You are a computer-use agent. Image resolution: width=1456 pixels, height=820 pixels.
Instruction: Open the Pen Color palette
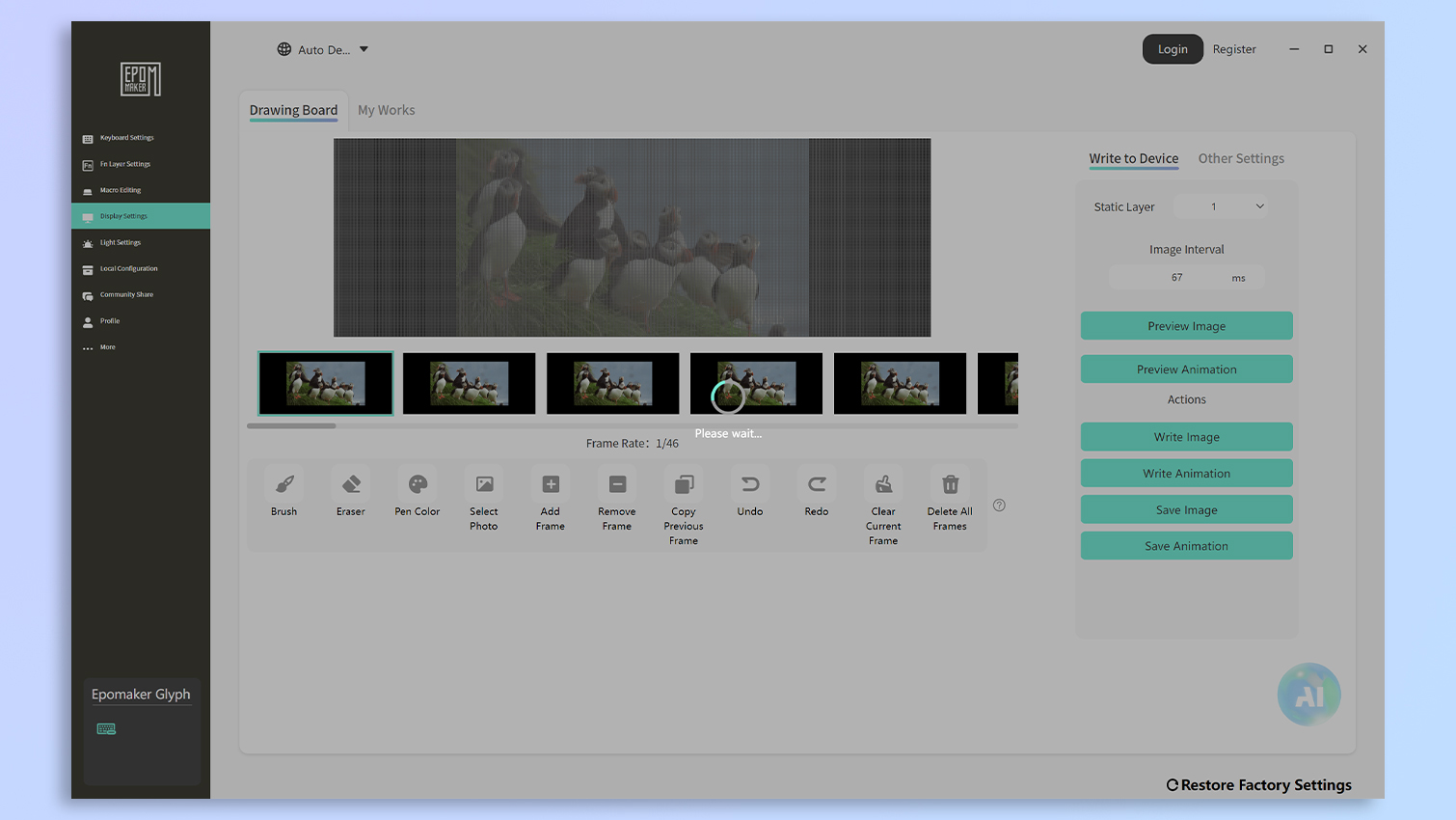418,484
